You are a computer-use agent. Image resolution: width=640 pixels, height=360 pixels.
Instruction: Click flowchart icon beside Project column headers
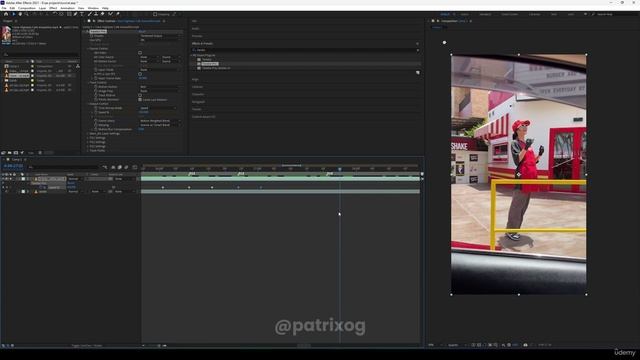pos(78,66)
